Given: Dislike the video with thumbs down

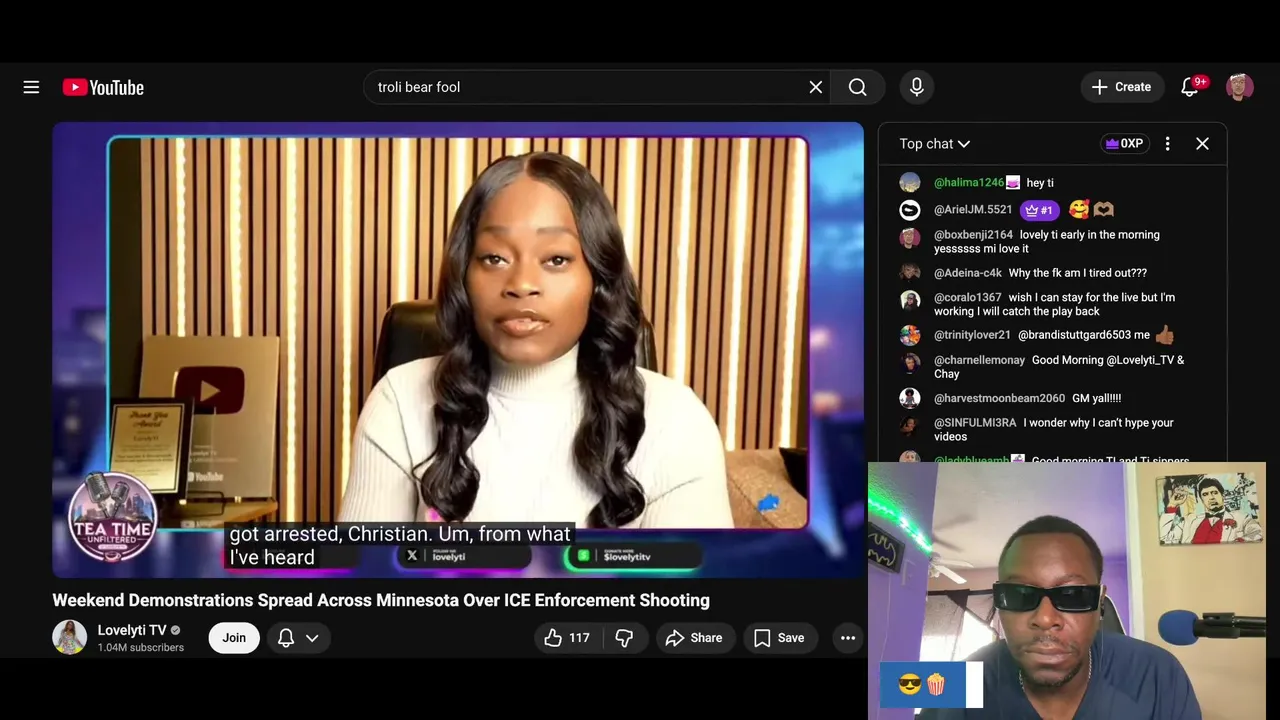Looking at the screenshot, I should [x=624, y=638].
